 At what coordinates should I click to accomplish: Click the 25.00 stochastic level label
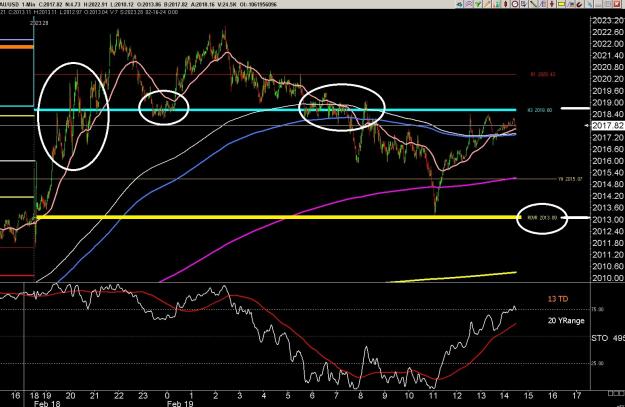click(x=599, y=364)
